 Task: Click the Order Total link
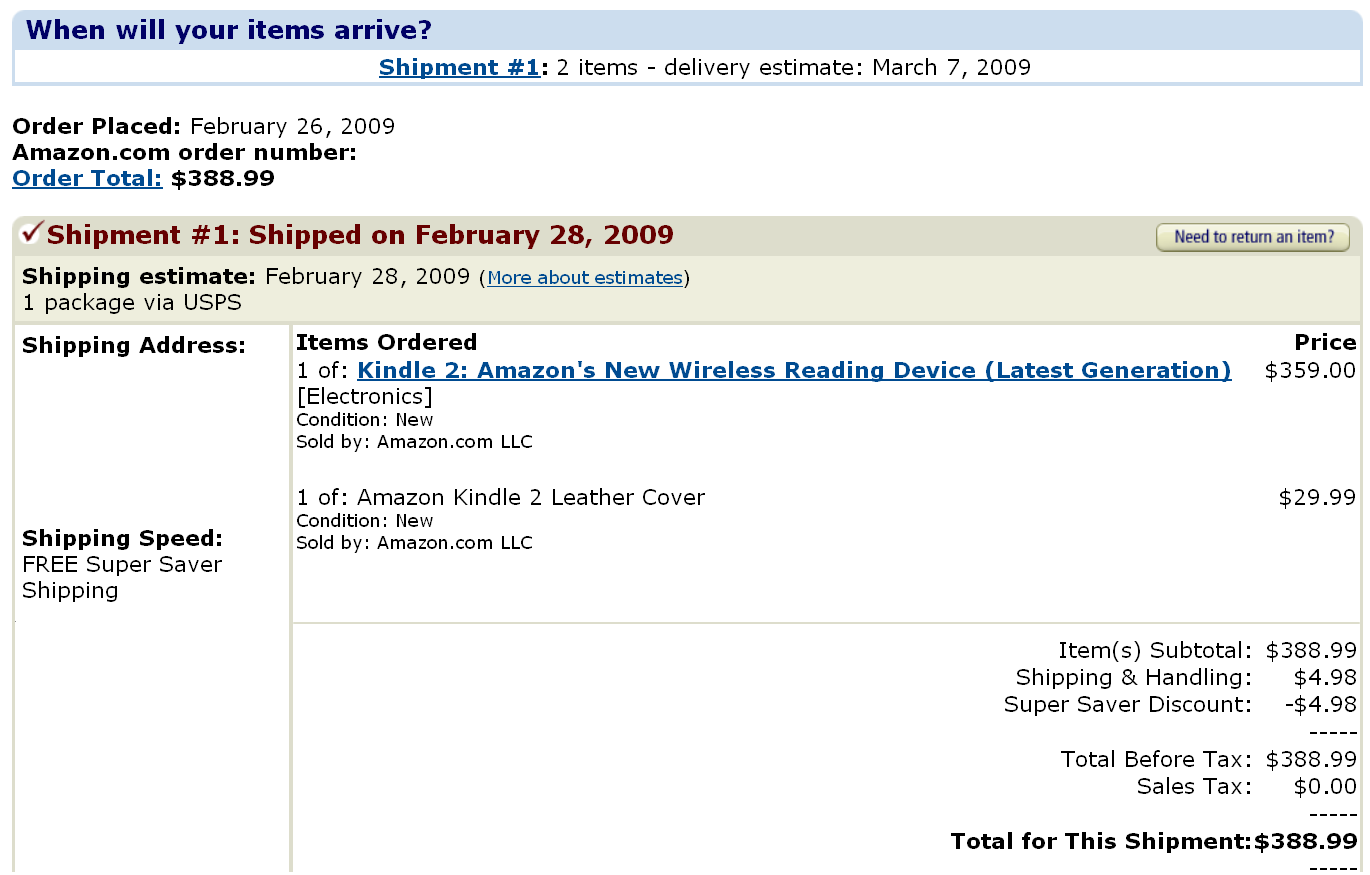pyautogui.click(x=87, y=178)
